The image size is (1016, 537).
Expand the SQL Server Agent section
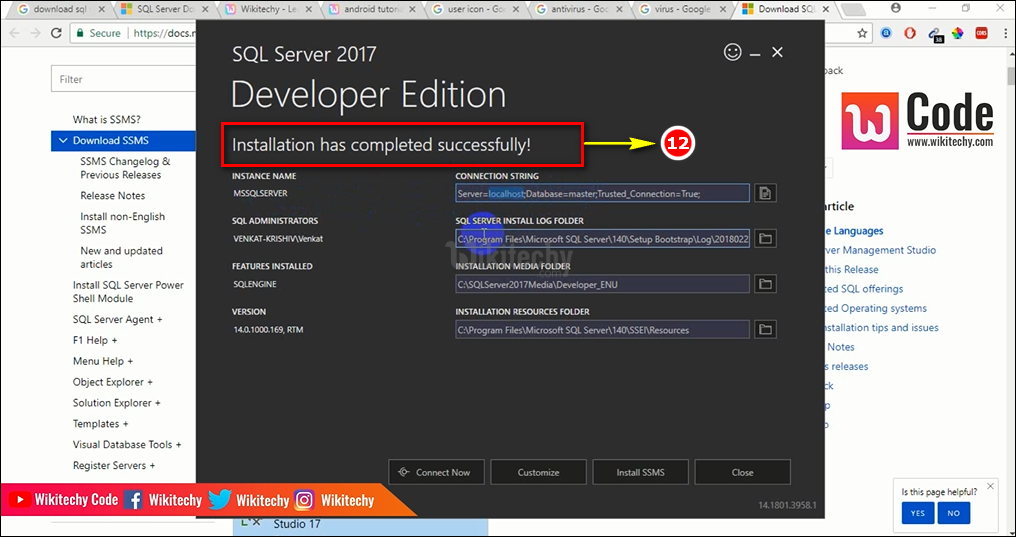pos(117,320)
